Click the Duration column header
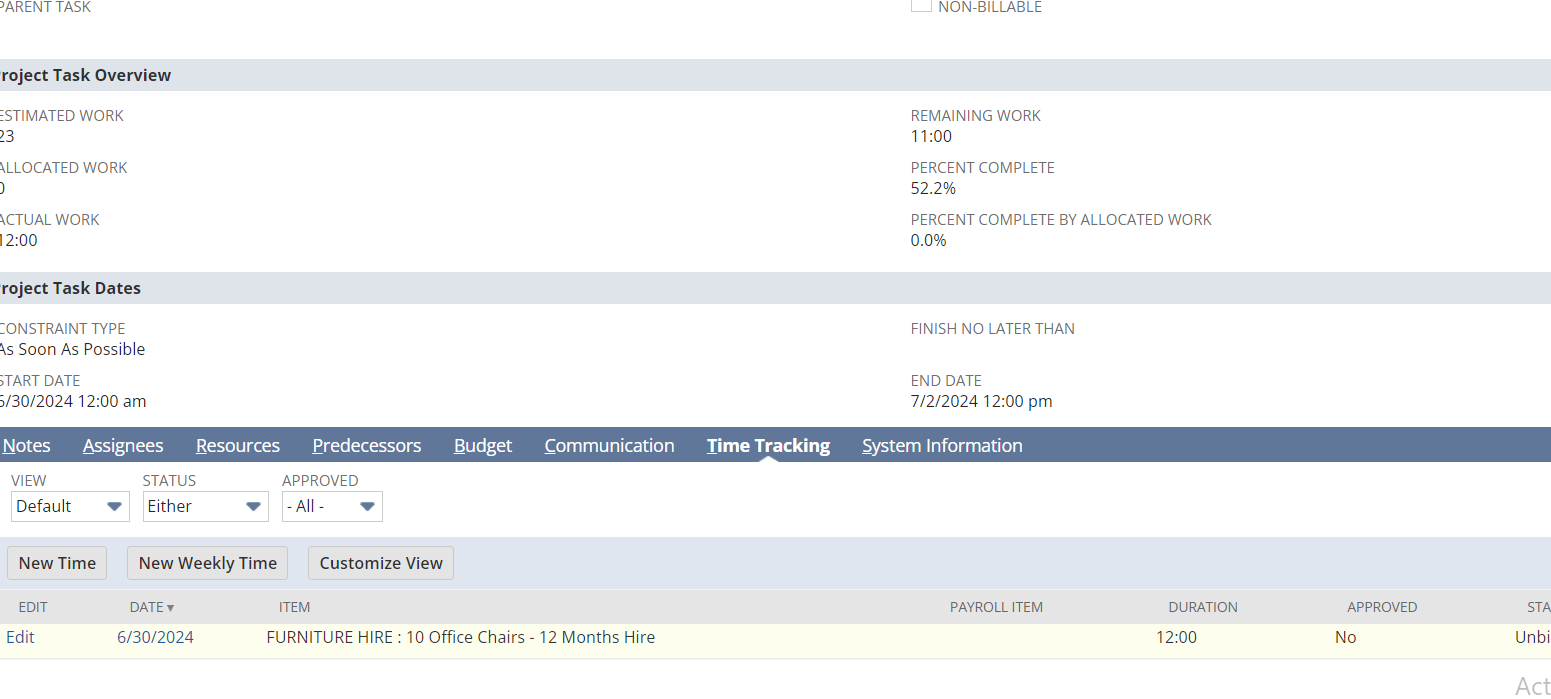The image size is (1551, 699). pos(1202,607)
